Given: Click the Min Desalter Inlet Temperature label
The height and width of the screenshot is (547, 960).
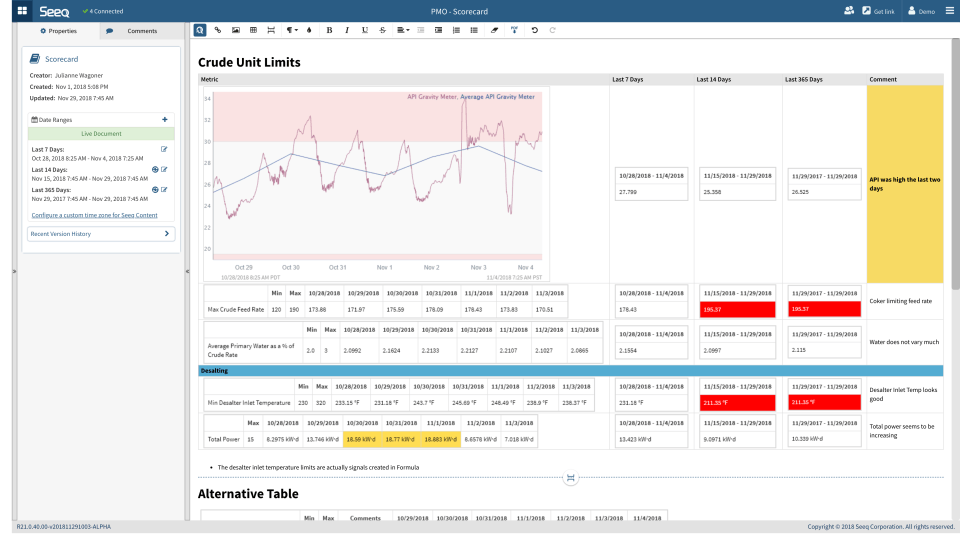Looking at the screenshot, I should coord(249,402).
